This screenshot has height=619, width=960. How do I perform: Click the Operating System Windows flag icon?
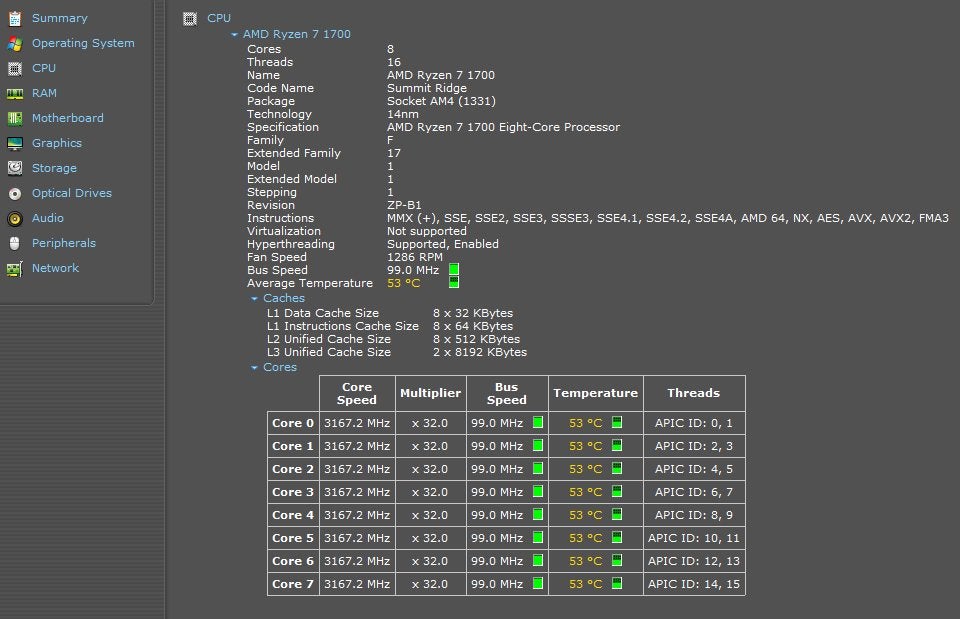pyautogui.click(x=15, y=43)
